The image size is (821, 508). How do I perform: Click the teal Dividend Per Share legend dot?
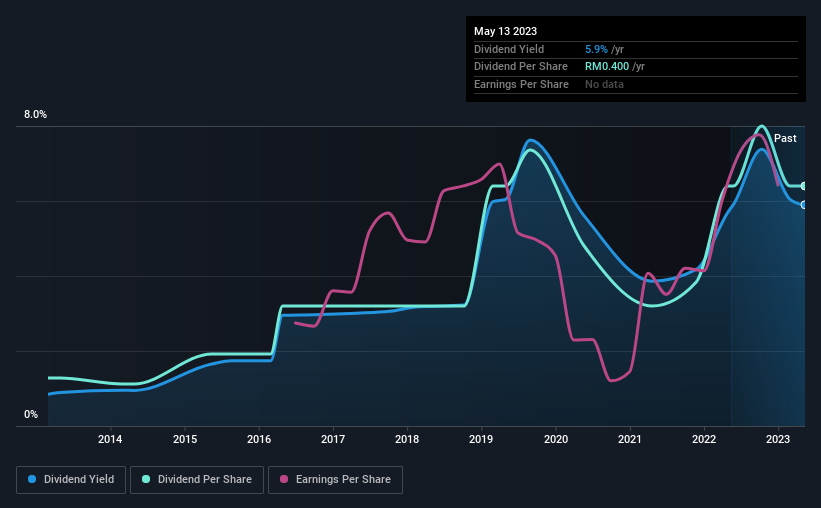coord(146,479)
